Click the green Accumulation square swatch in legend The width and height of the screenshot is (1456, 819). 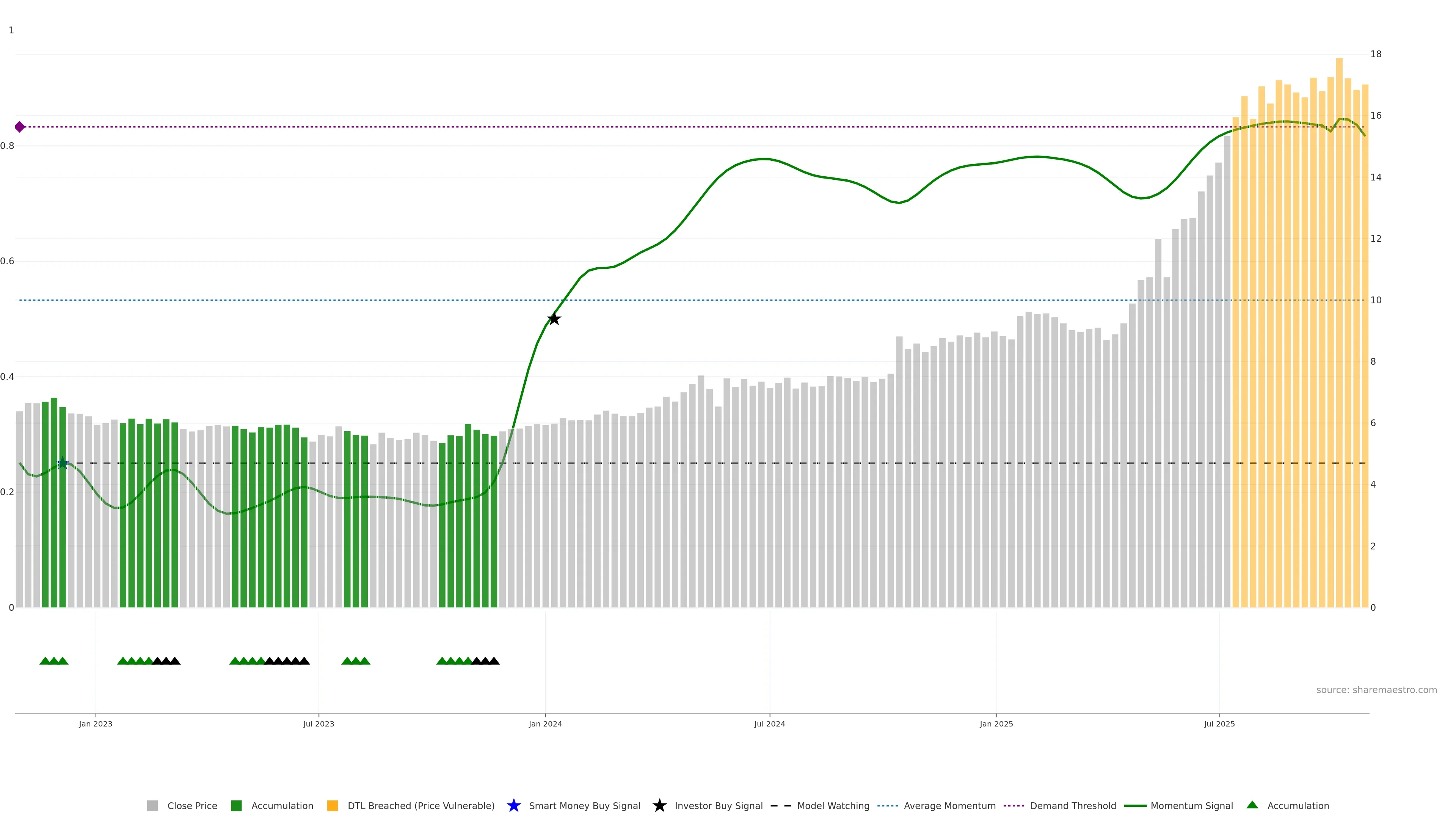pos(236,806)
